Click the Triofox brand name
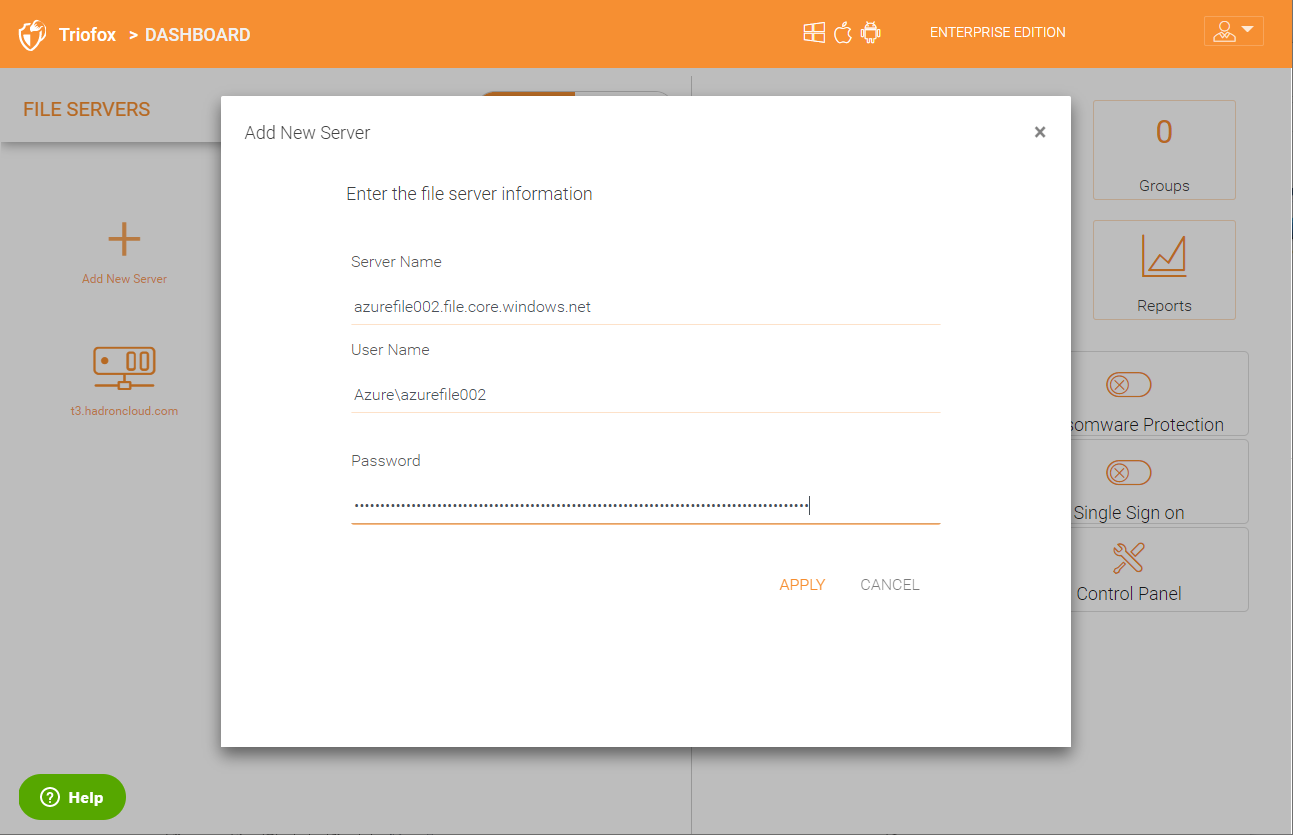 pyautogui.click(x=88, y=35)
